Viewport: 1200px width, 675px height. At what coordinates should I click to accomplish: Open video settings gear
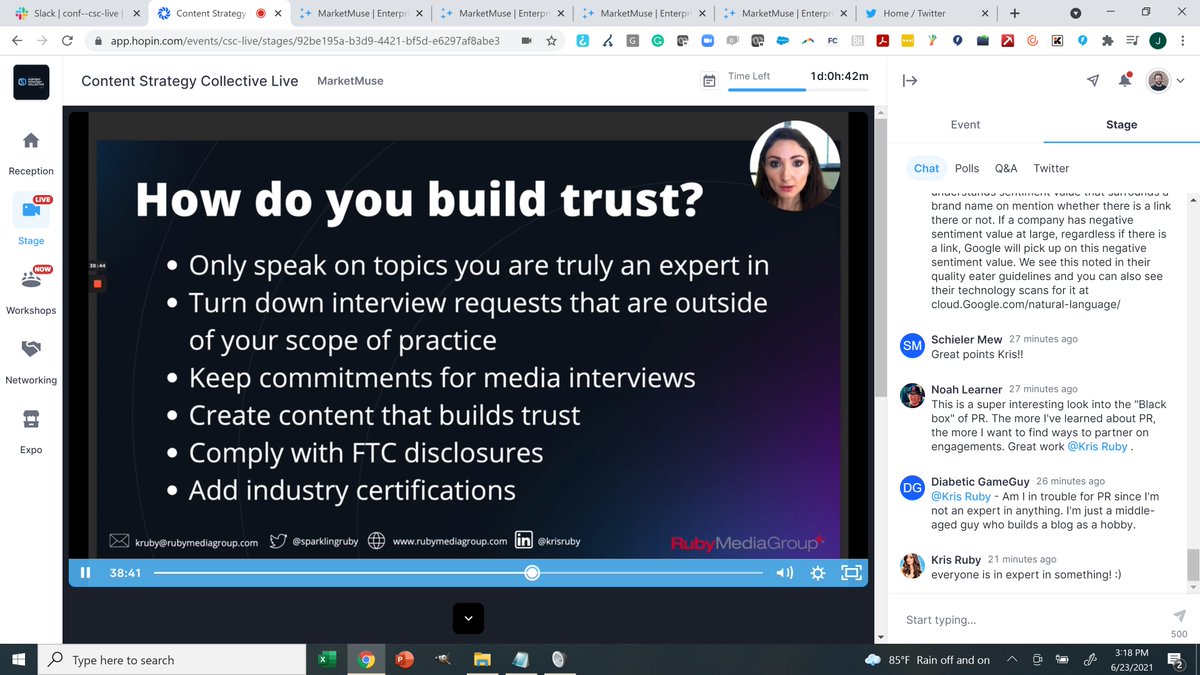[x=818, y=573]
